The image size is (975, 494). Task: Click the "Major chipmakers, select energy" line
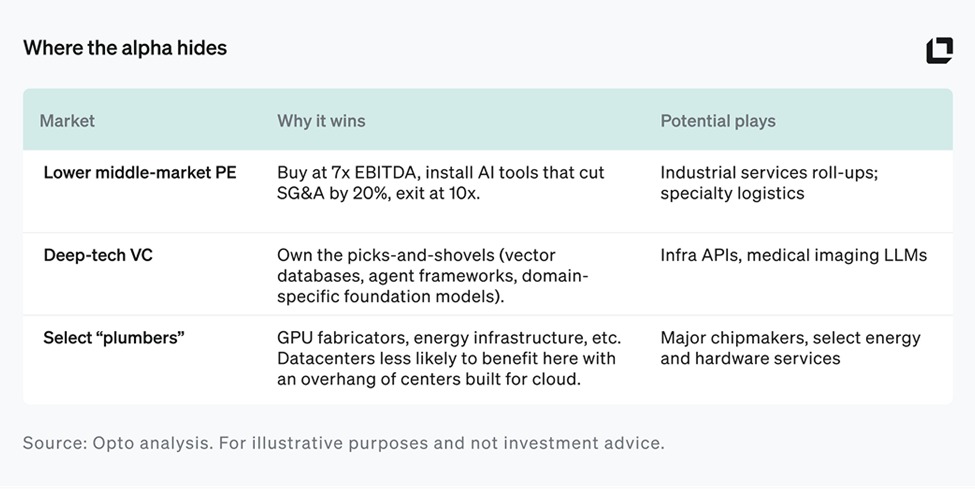tap(790, 338)
